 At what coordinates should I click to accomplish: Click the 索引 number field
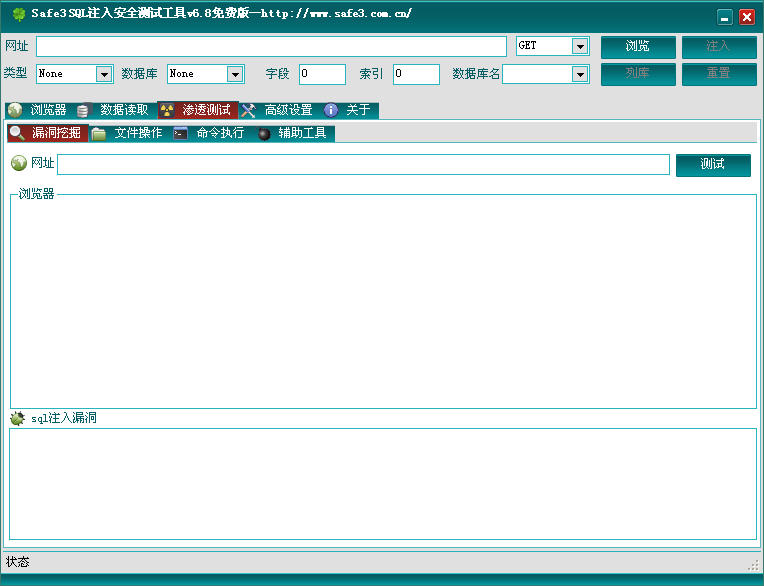[x=416, y=74]
